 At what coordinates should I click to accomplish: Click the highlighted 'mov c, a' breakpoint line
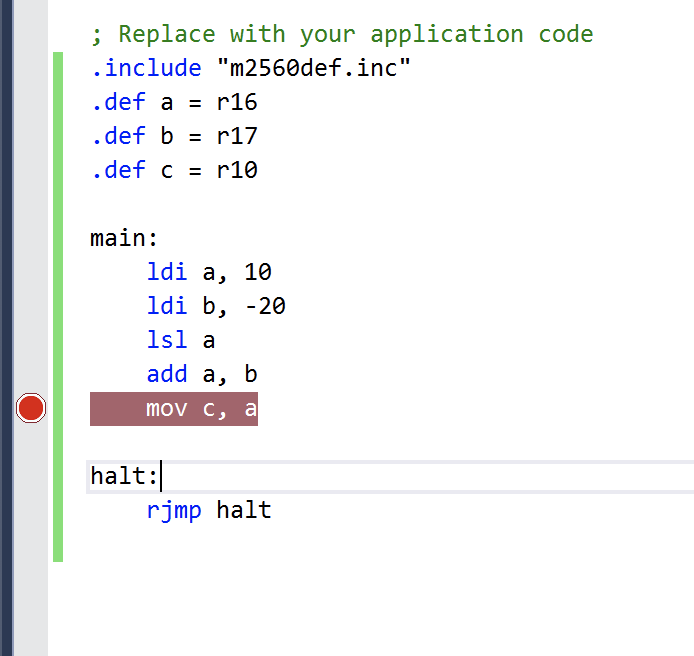174,409
